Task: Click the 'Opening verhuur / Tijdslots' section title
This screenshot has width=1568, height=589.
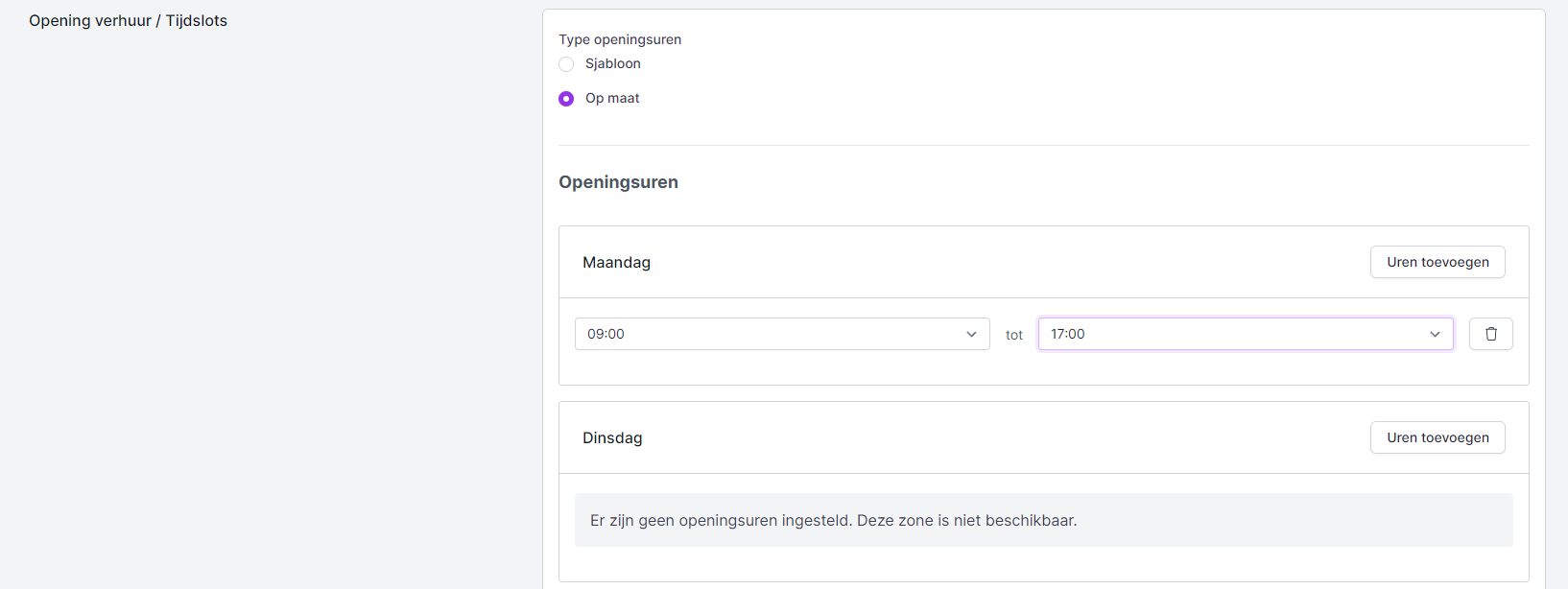Action: [x=128, y=20]
